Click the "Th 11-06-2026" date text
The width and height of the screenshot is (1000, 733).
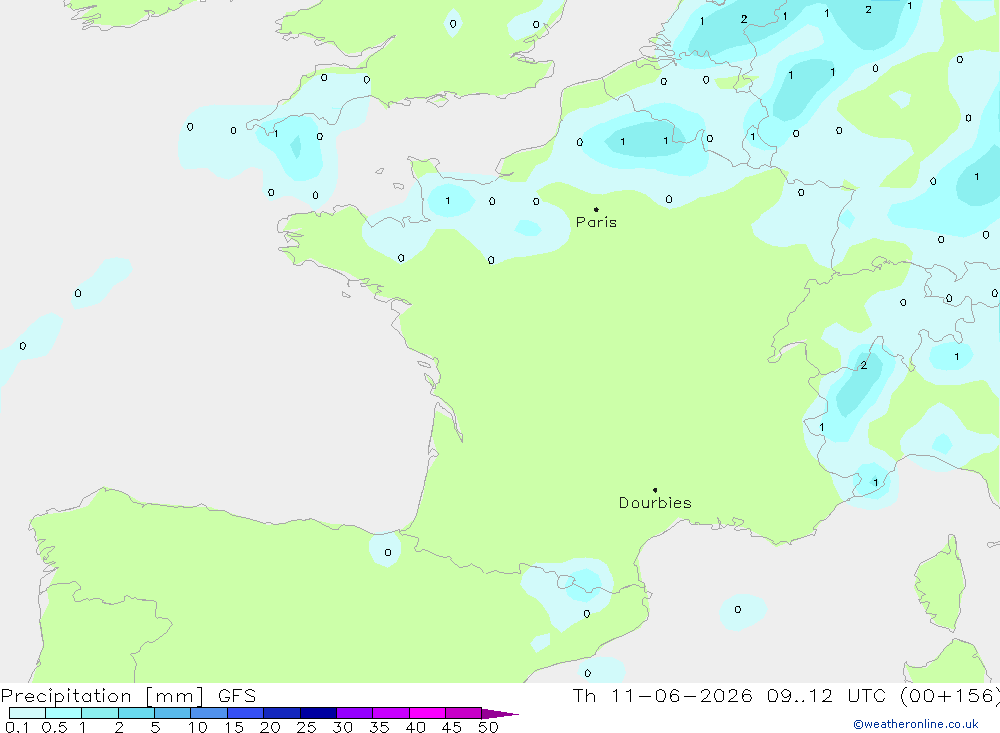tap(662, 696)
